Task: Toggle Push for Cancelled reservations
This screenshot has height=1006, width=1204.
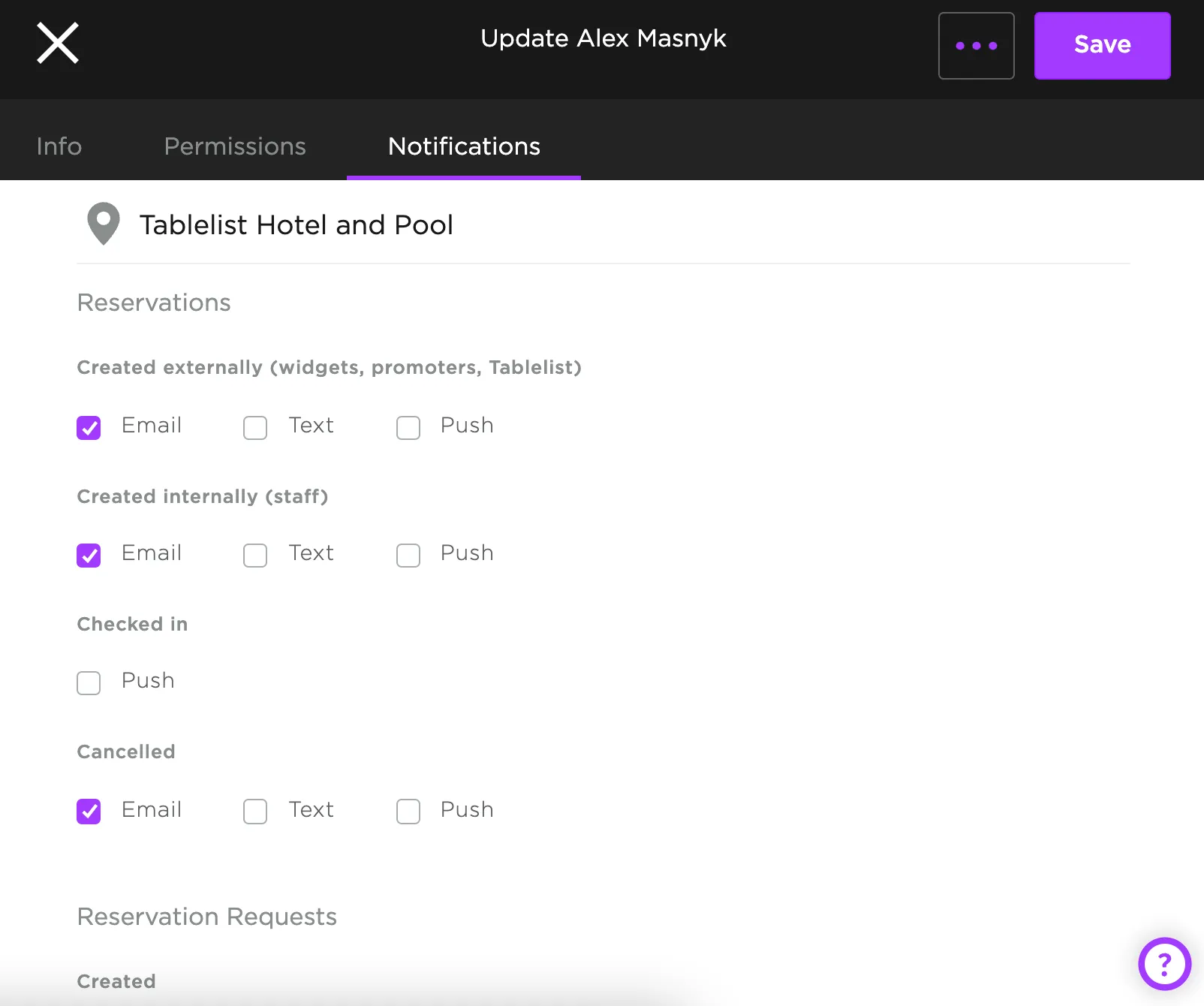Action: click(x=408, y=812)
